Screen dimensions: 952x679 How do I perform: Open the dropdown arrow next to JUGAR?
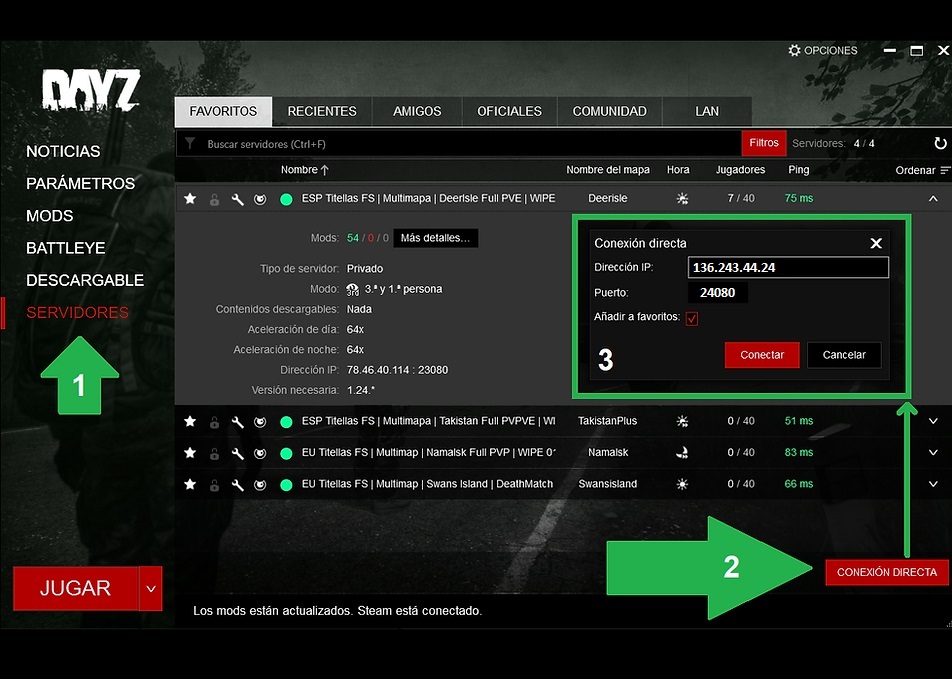(151, 589)
